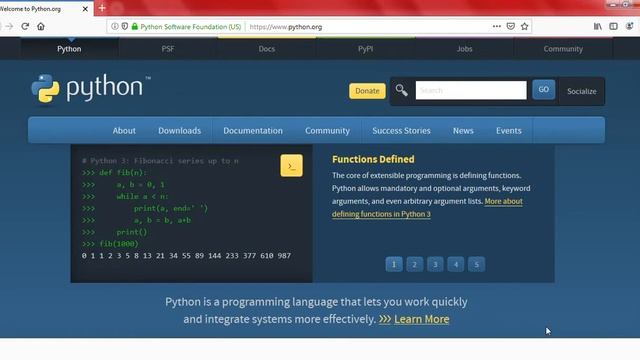Open the News menu

[463, 131]
